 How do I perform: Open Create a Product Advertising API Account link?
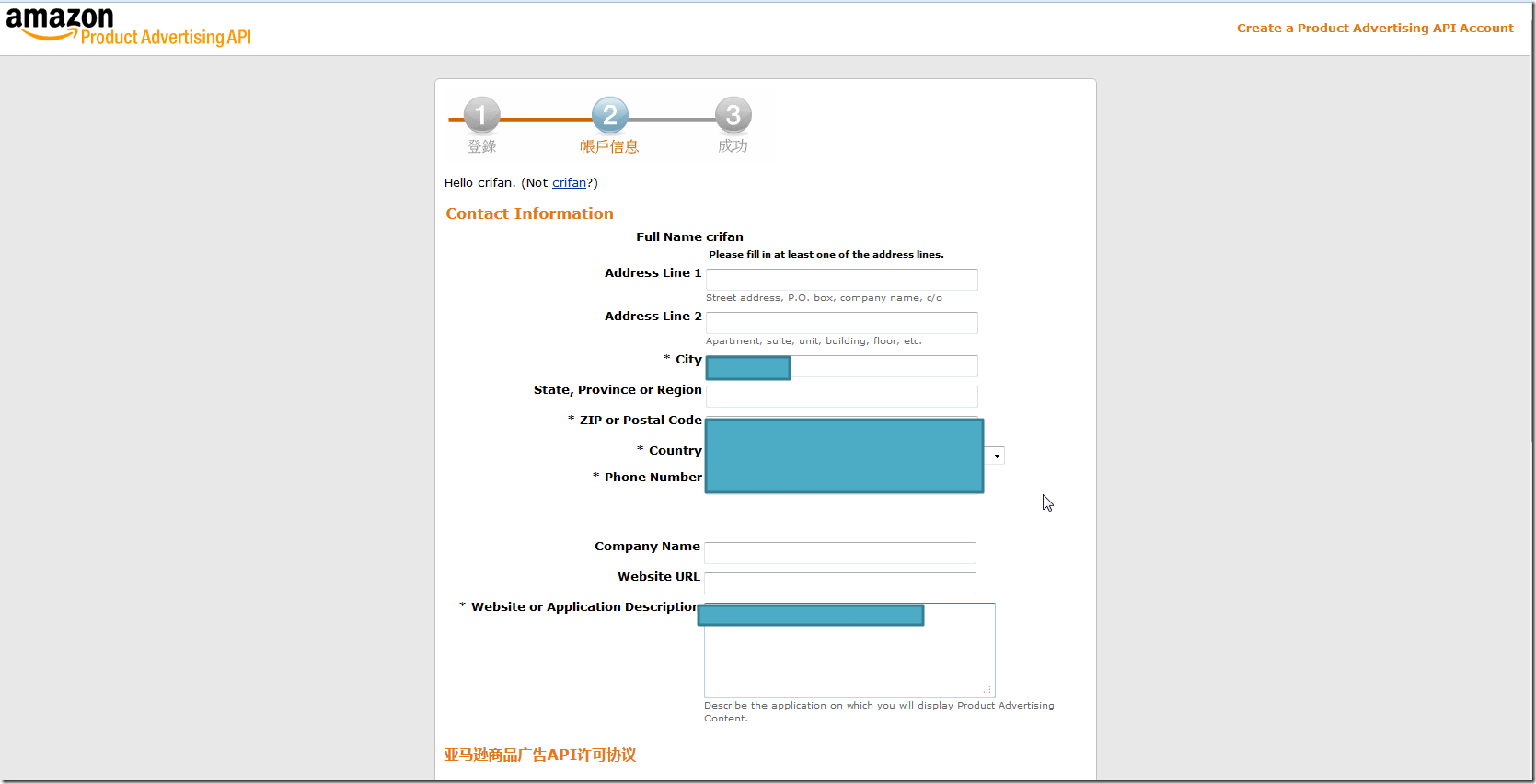(x=1375, y=29)
